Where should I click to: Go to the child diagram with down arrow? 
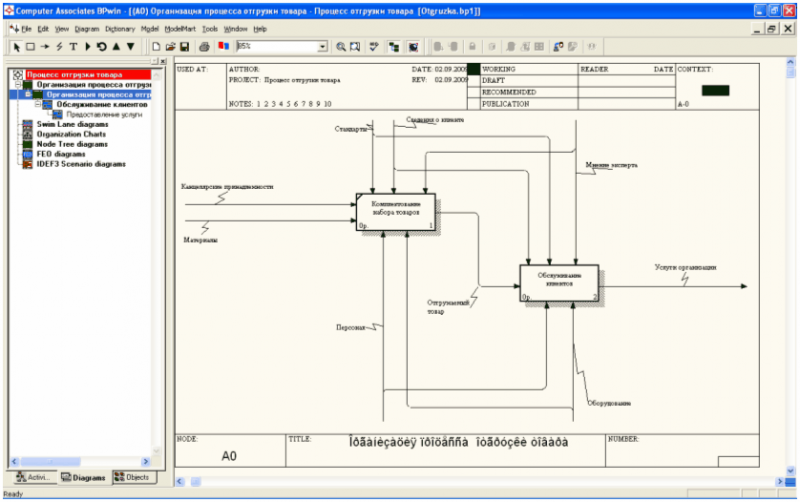(131, 47)
